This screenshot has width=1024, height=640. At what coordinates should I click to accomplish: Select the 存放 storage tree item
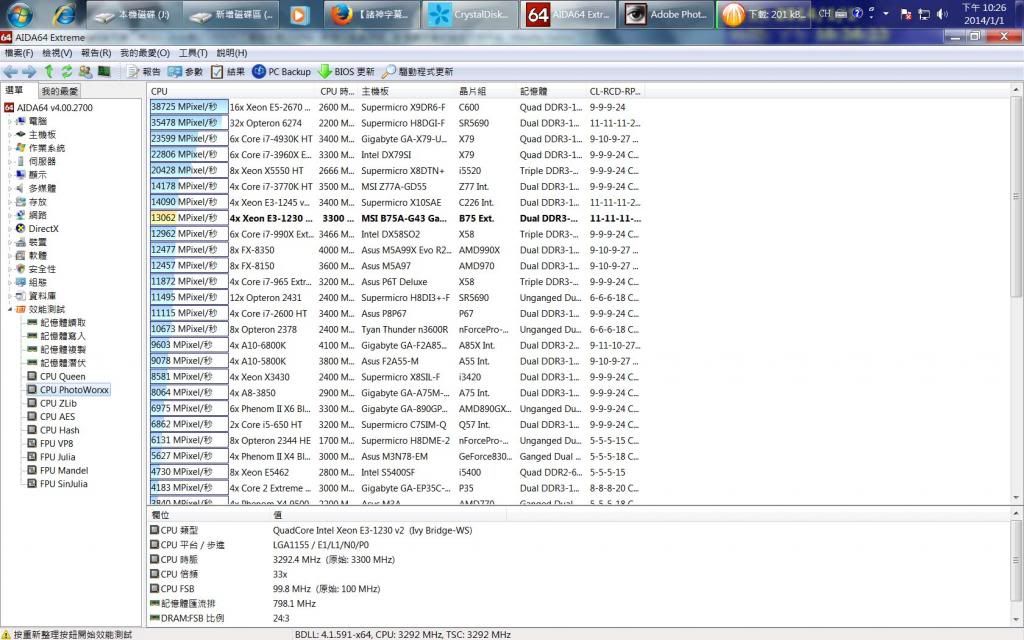point(31,202)
